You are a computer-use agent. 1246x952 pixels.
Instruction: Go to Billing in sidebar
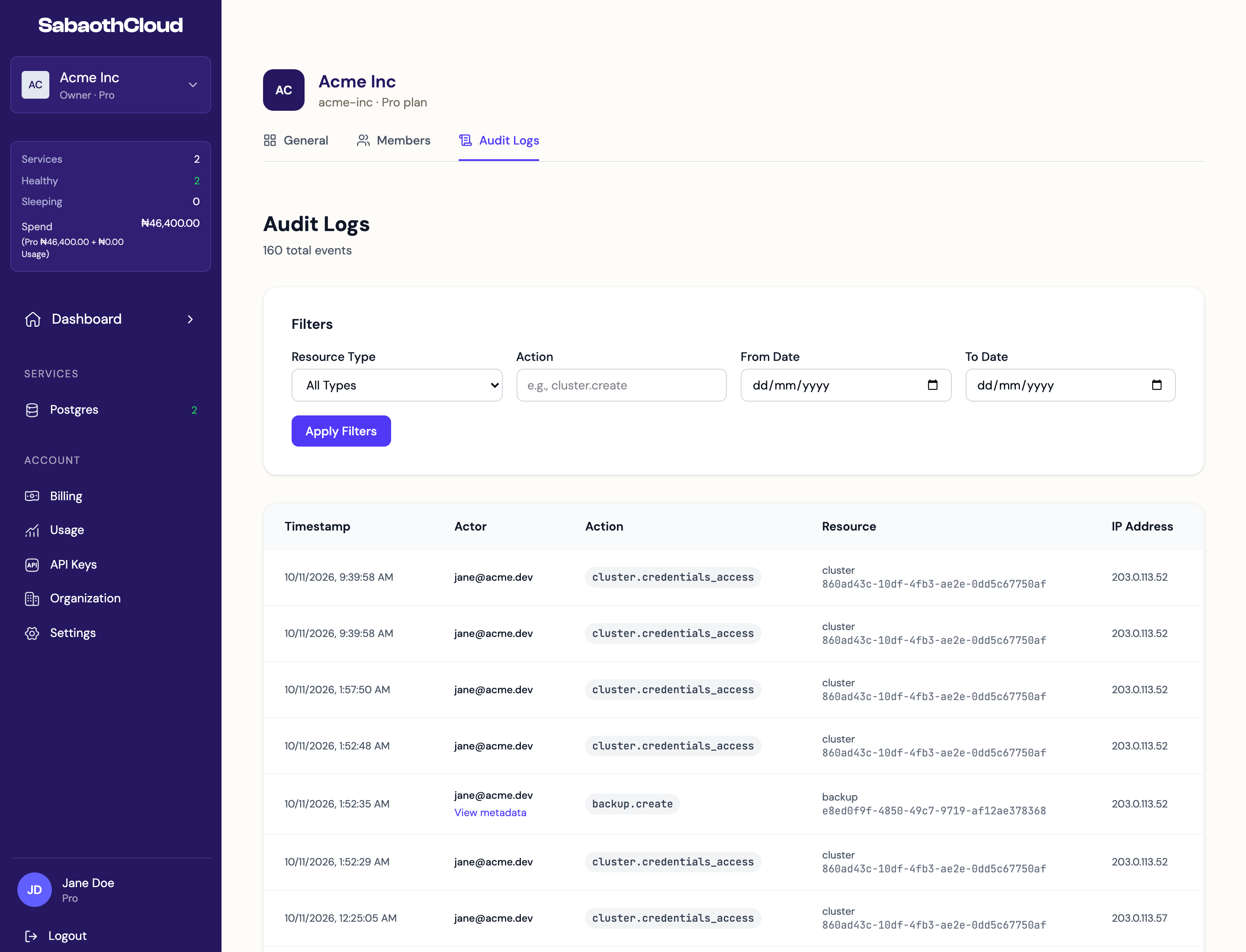tap(110, 496)
